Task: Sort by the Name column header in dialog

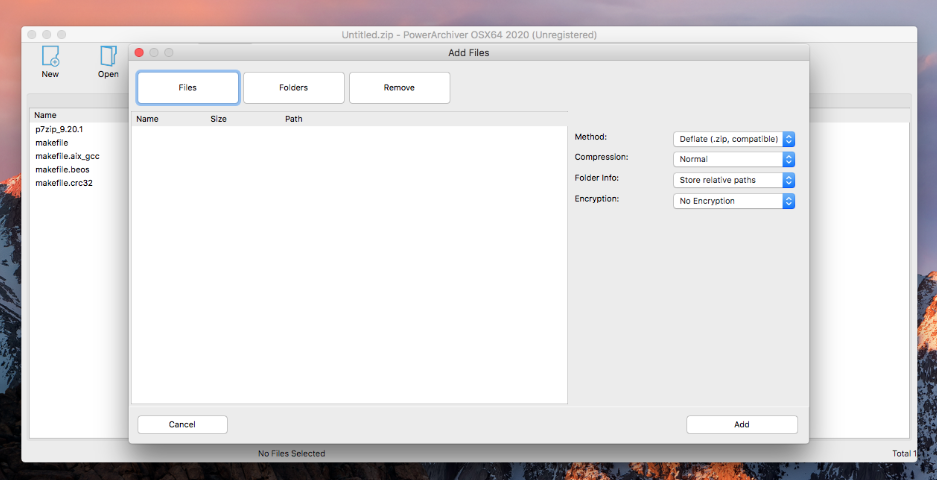Action: pos(147,119)
